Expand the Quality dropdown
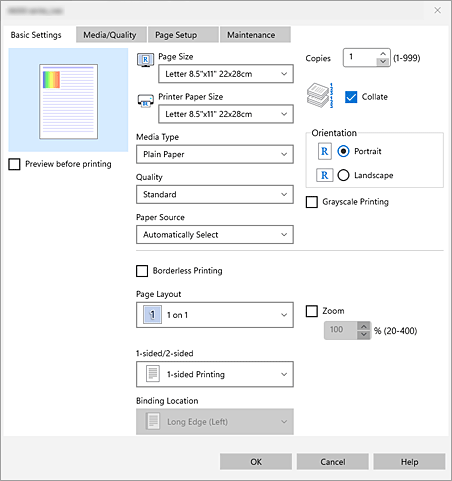 [x=215, y=194]
